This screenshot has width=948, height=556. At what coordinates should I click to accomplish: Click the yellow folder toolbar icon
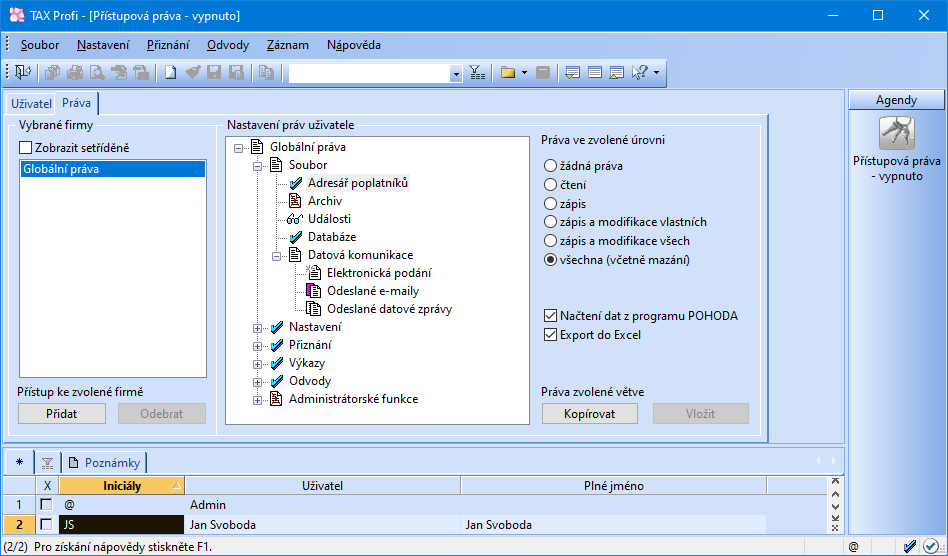[x=508, y=73]
